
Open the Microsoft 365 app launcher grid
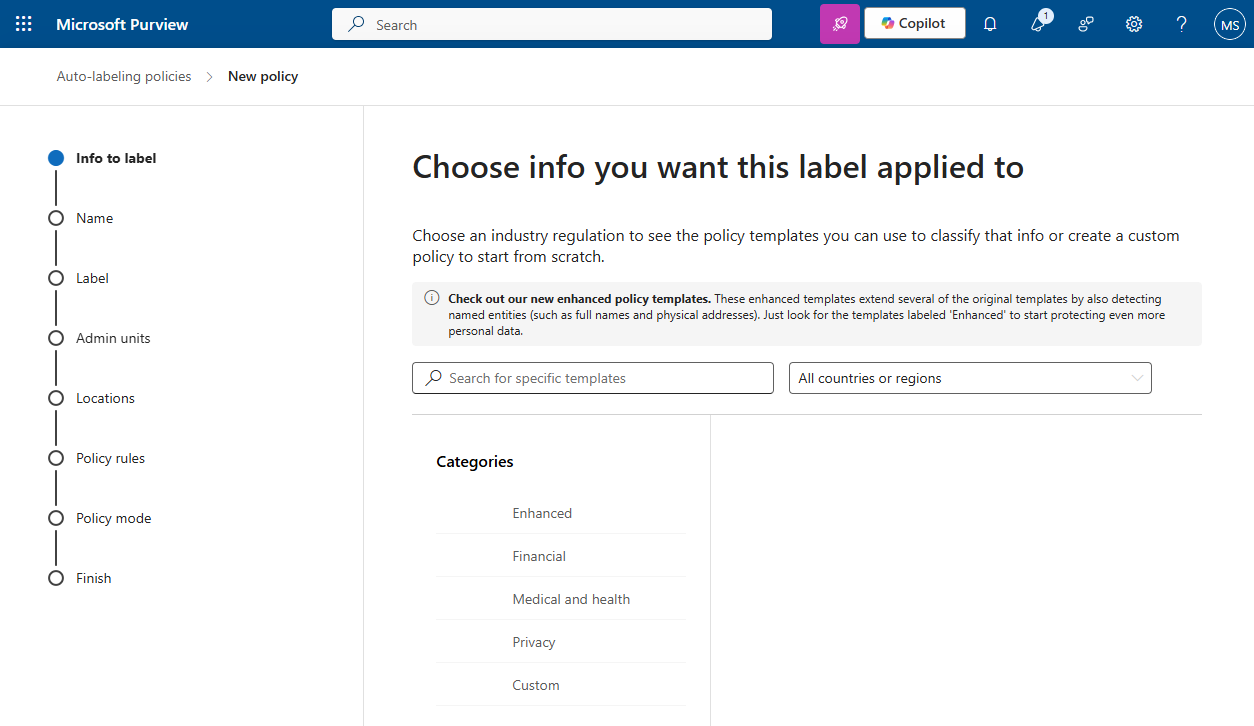pos(24,23)
